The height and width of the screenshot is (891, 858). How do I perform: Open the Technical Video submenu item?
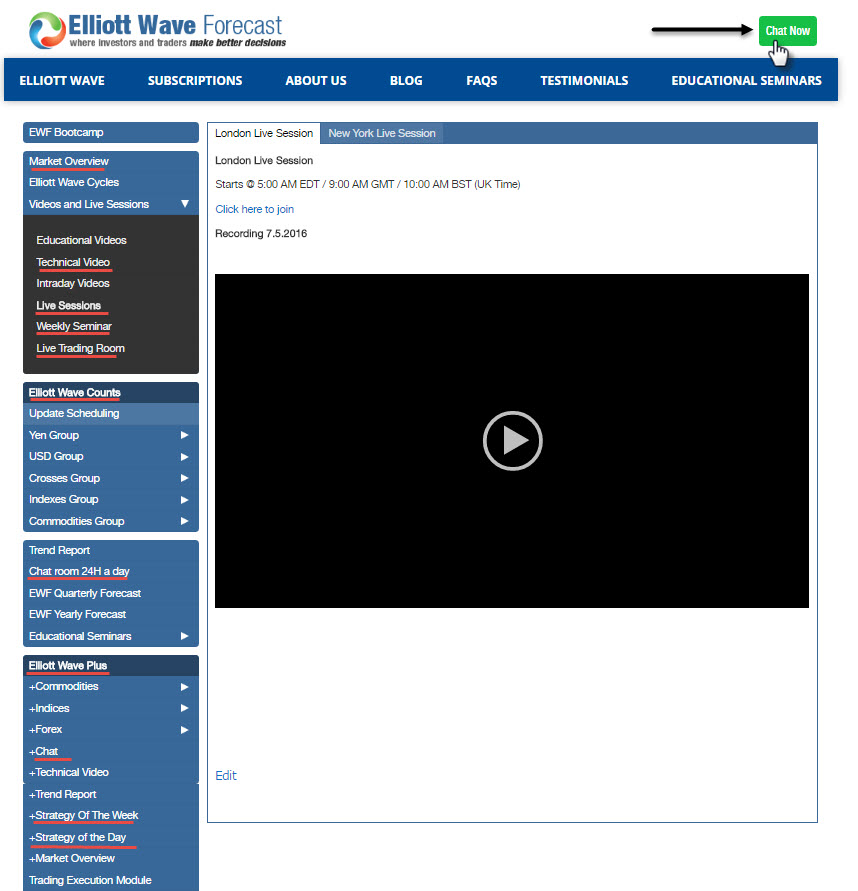[73, 262]
